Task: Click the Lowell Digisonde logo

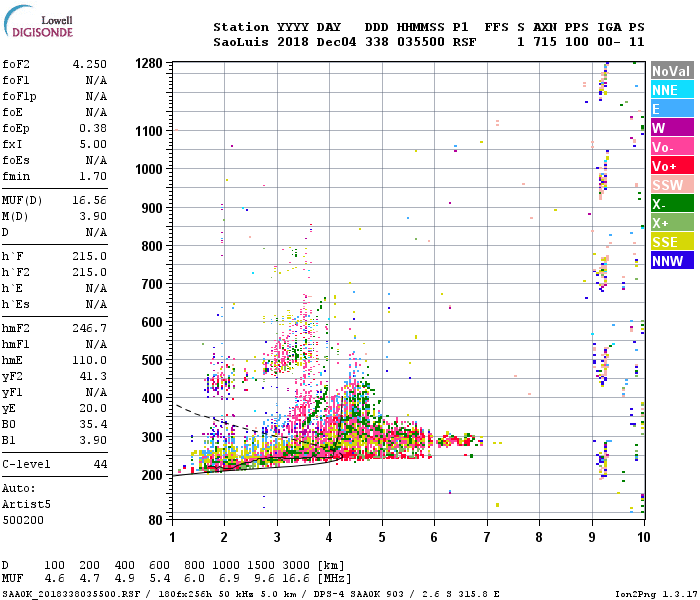Action: tap(38, 21)
